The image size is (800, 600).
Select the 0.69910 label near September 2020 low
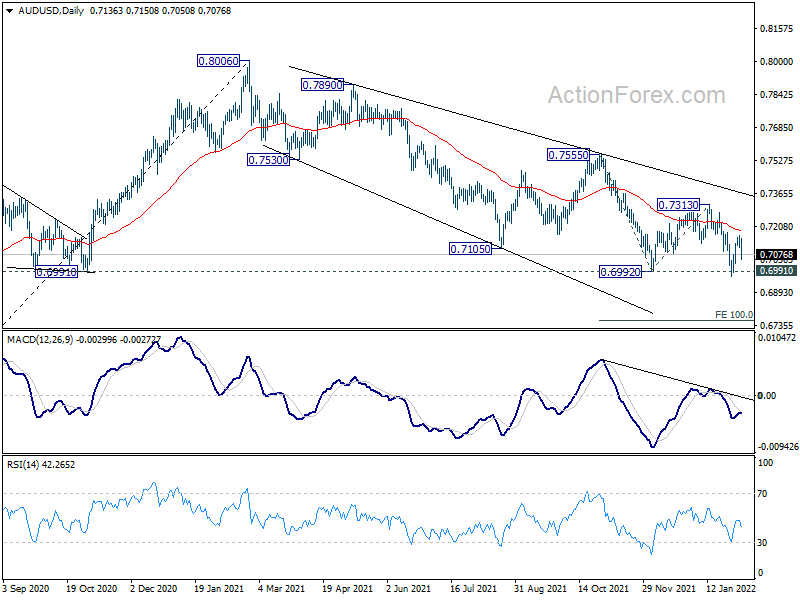57,272
